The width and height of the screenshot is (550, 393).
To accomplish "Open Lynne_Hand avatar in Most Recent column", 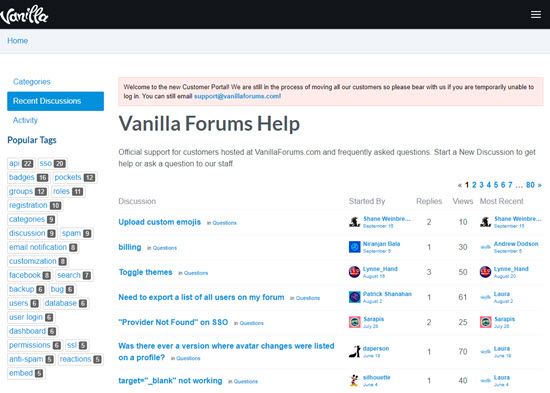I will (485, 272).
